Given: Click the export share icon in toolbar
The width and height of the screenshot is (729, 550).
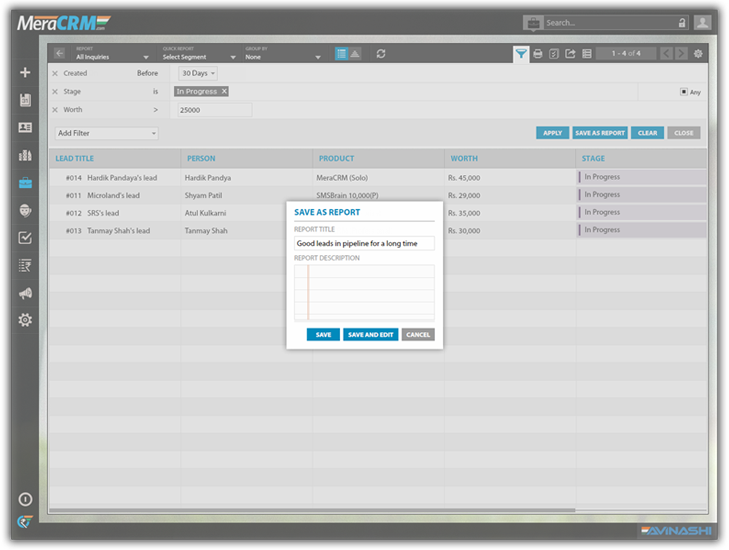Looking at the screenshot, I should (570, 54).
